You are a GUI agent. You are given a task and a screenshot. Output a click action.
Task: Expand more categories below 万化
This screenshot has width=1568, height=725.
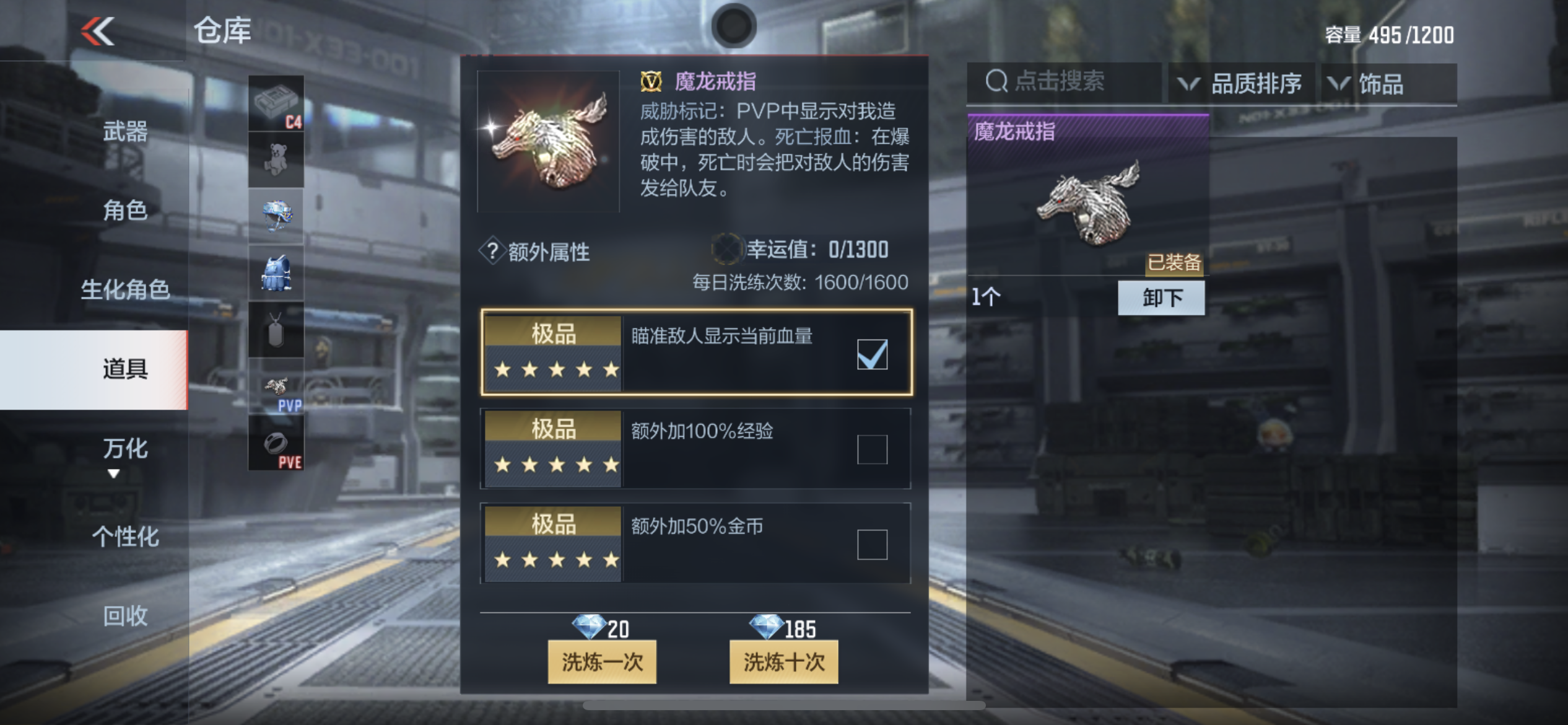[x=113, y=474]
